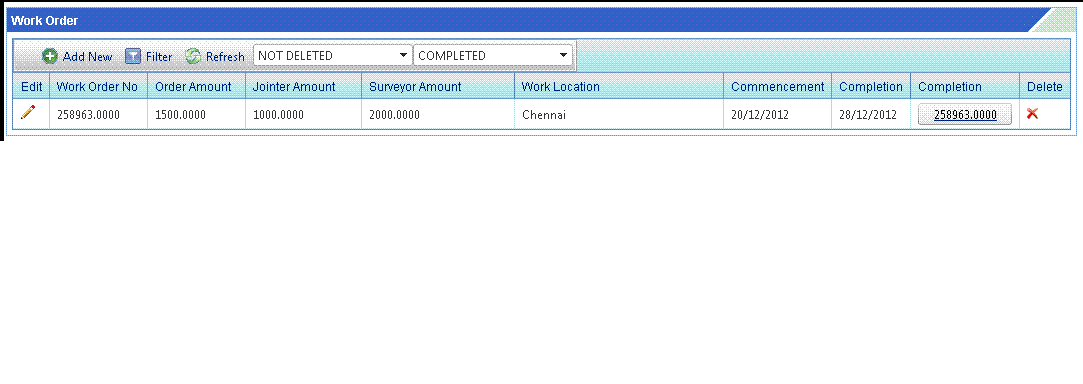Click the Filter label in the toolbar
Image resolution: width=1083 pixels, height=384 pixels.
[x=159, y=57]
